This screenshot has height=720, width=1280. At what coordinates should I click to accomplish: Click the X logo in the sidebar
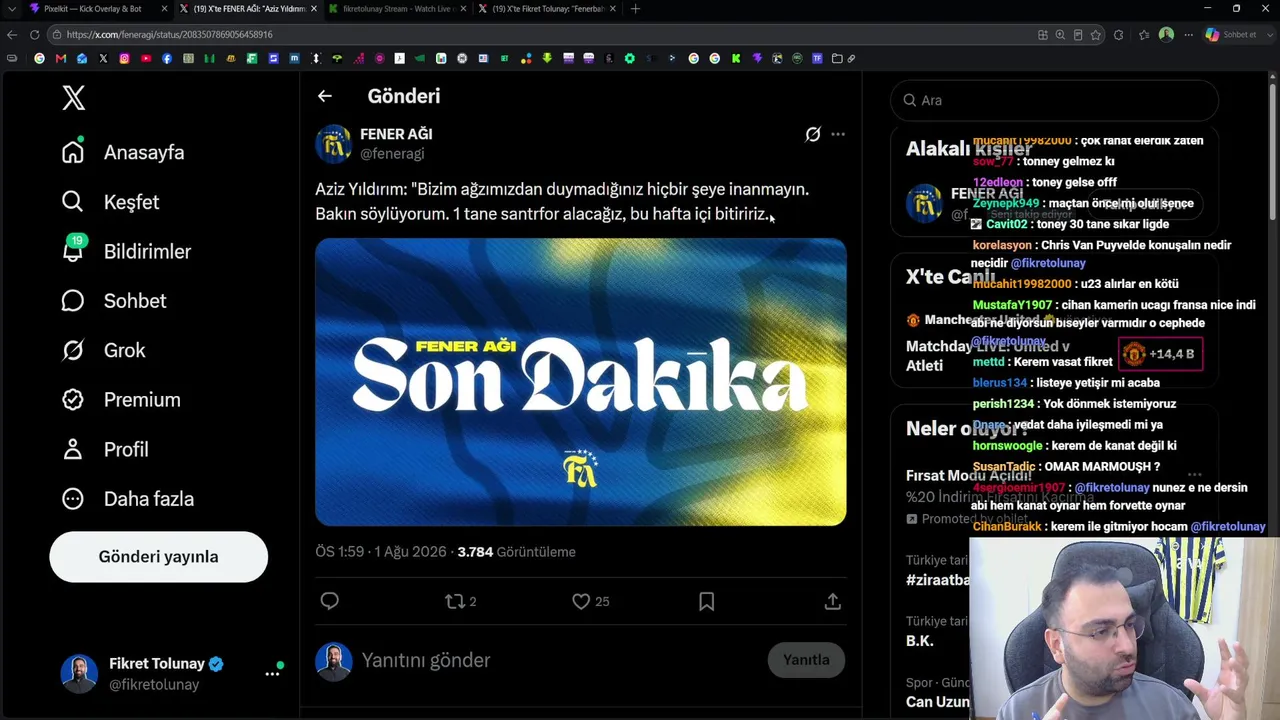tap(73, 98)
